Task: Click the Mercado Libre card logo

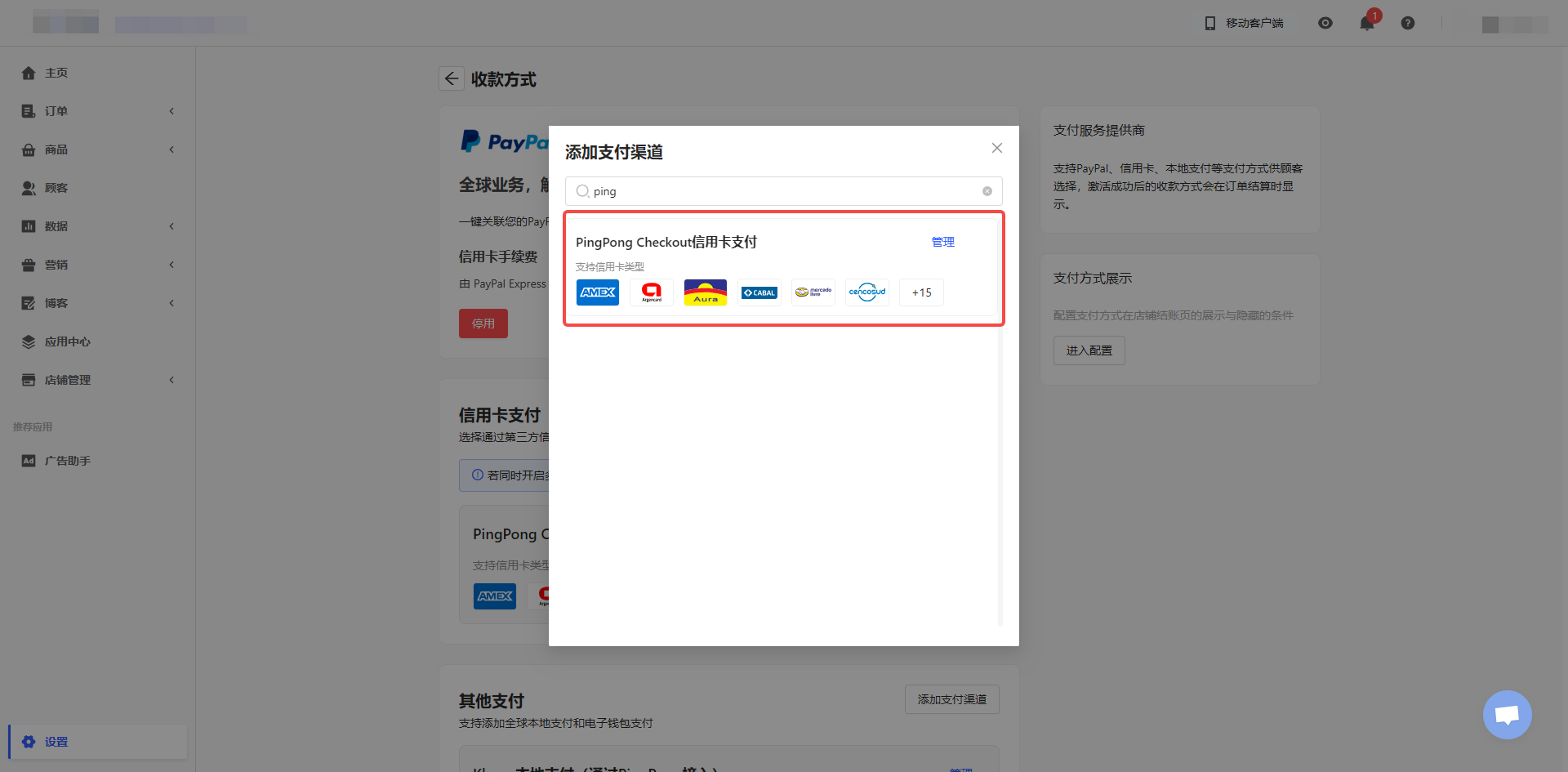Action: [813, 292]
